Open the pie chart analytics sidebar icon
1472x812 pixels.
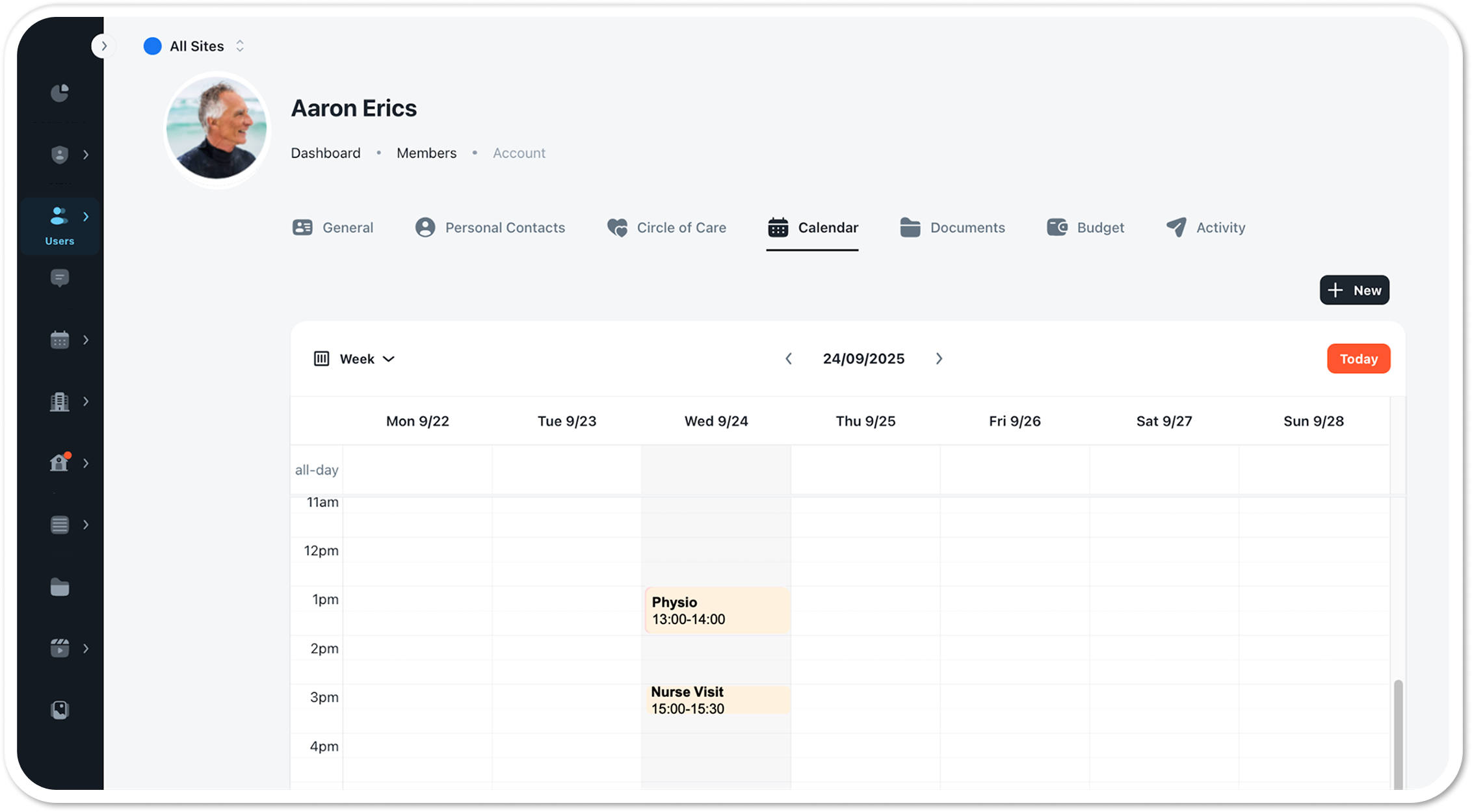(x=59, y=93)
